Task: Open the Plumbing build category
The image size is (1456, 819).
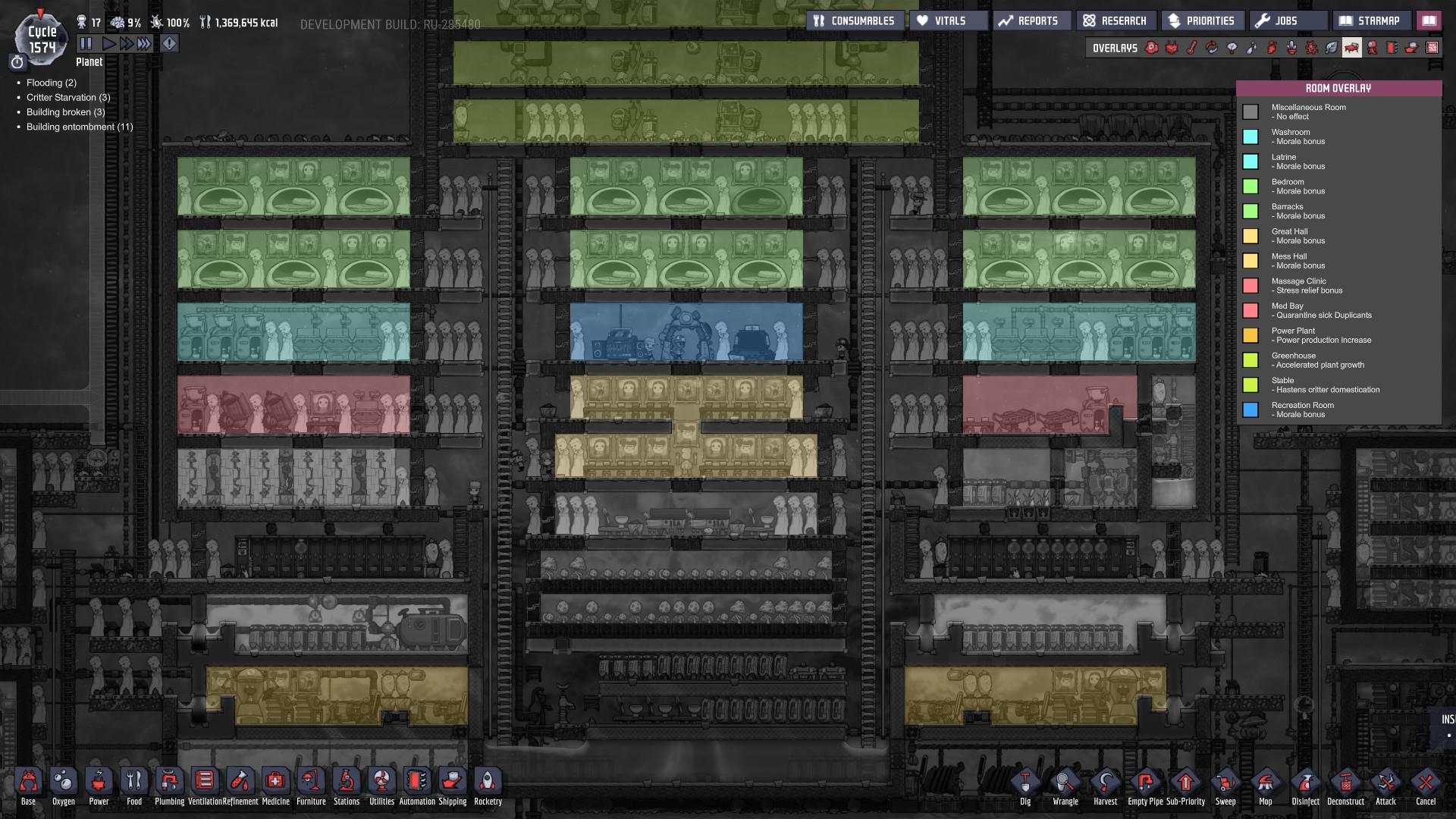Action: [x=169, y=781]
